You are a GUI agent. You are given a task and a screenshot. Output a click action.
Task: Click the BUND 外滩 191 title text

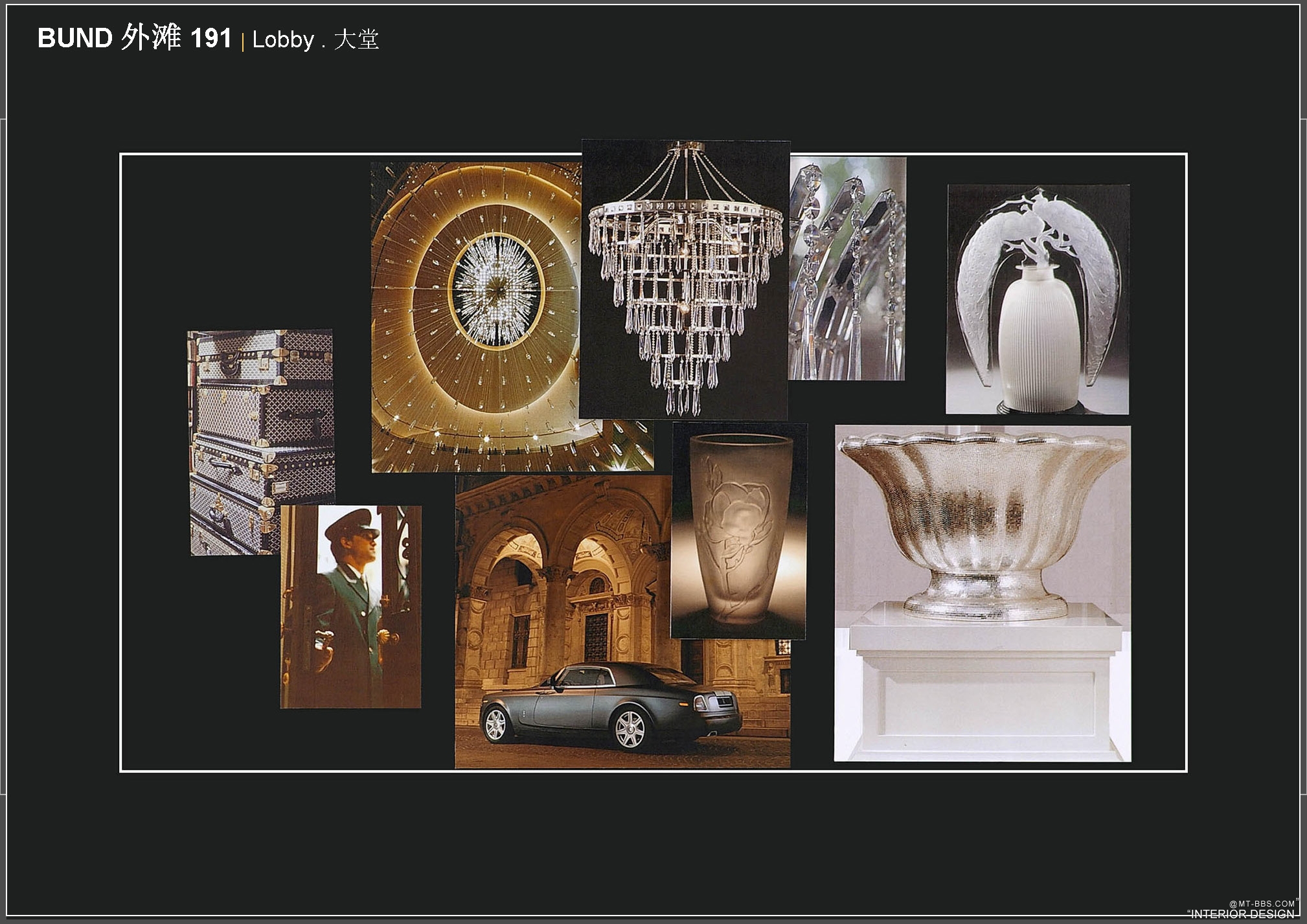tap(135, 38)
